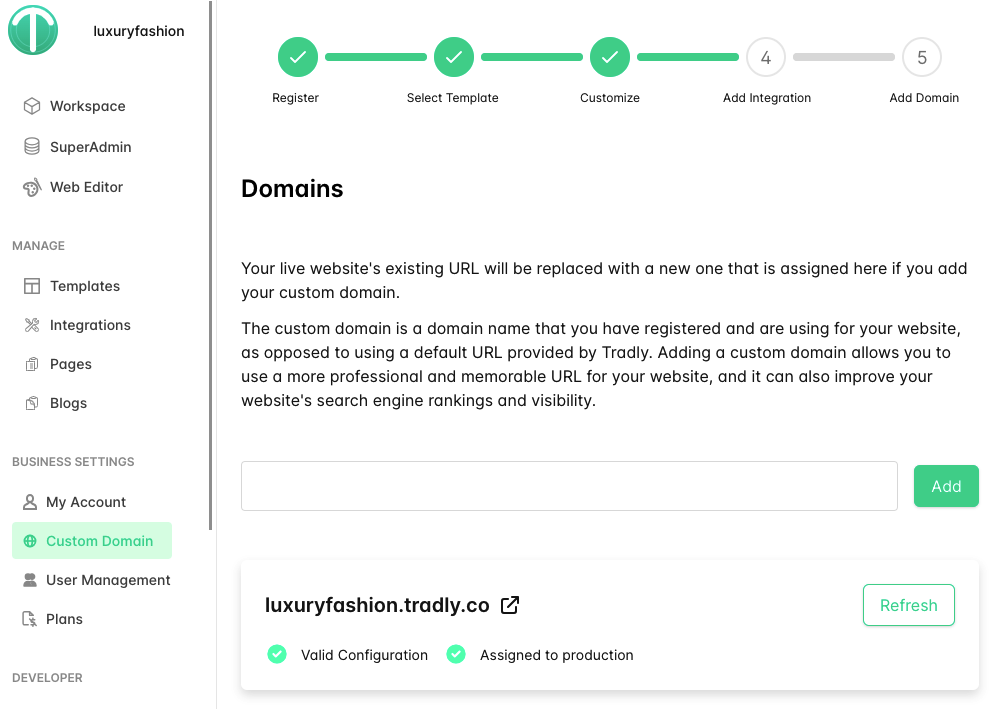Screen dimensions: 998x709
Task: Go to step 4 Add Integration
Action: (766, 58)
